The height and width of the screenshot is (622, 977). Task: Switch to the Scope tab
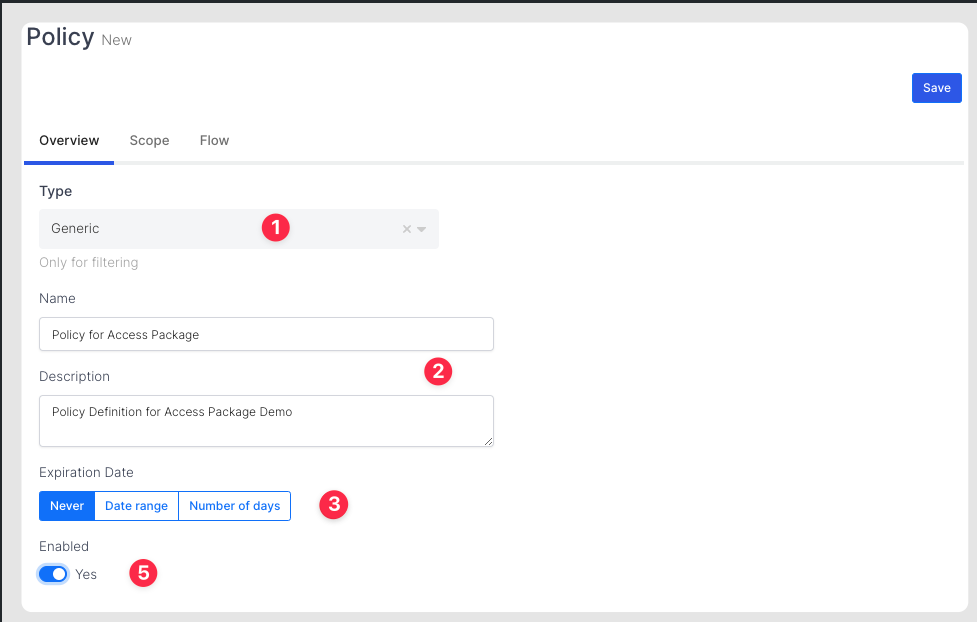tap(149, 141)
